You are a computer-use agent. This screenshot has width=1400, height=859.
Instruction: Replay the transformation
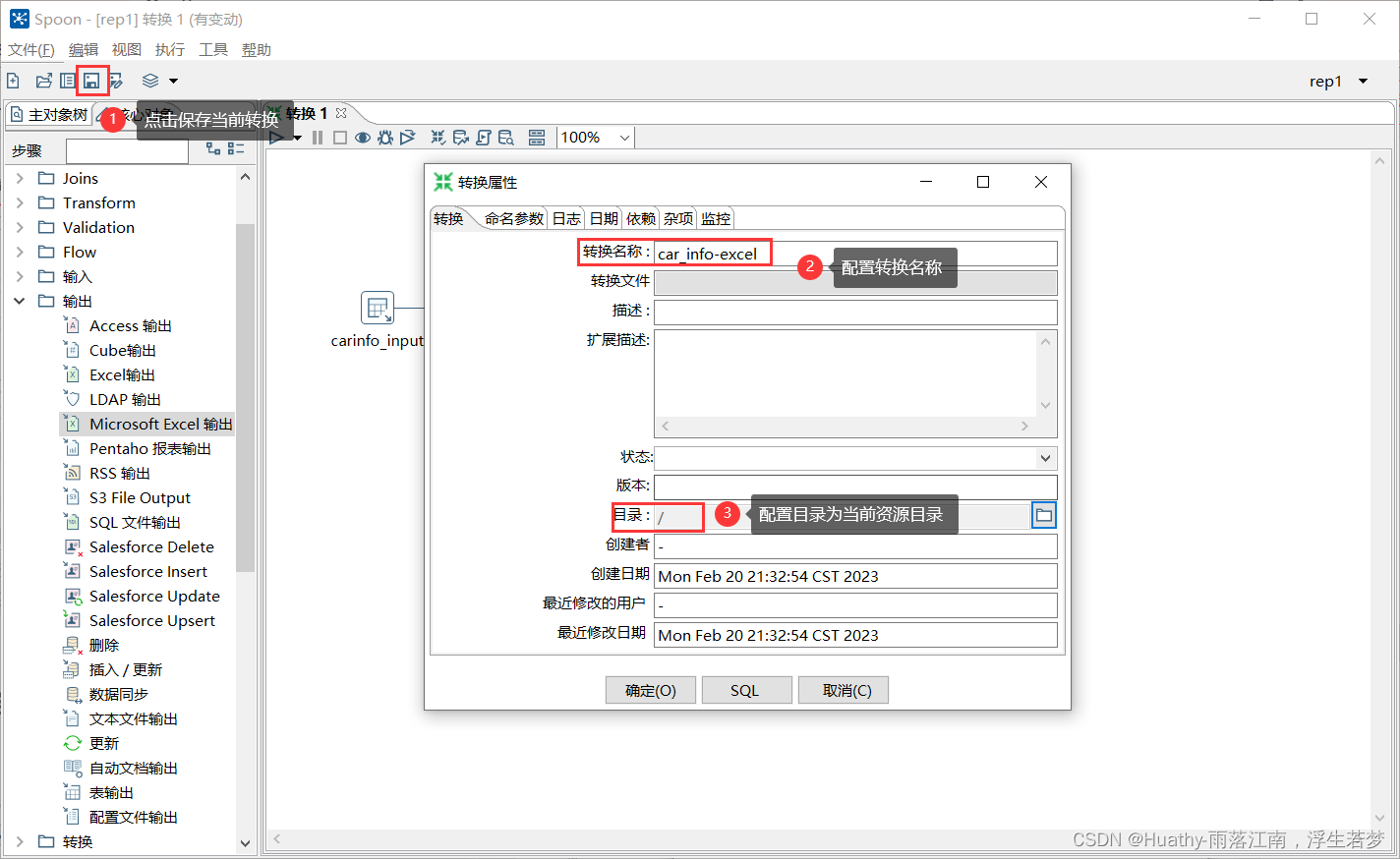pyautogui.click(x=408, y=138)
